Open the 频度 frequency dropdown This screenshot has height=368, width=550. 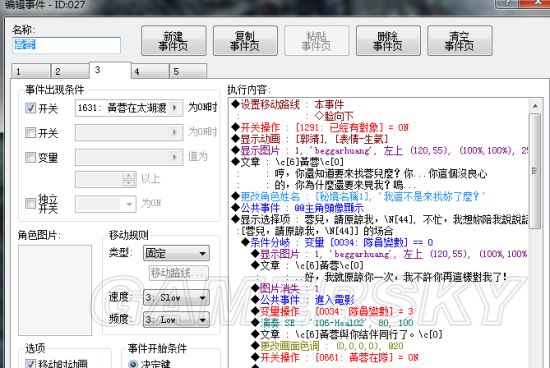(x=176, y=320)
